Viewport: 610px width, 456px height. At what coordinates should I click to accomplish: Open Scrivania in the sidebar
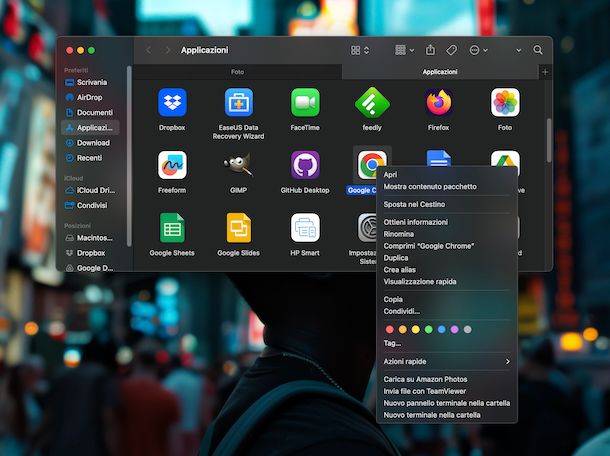point(90,82)
